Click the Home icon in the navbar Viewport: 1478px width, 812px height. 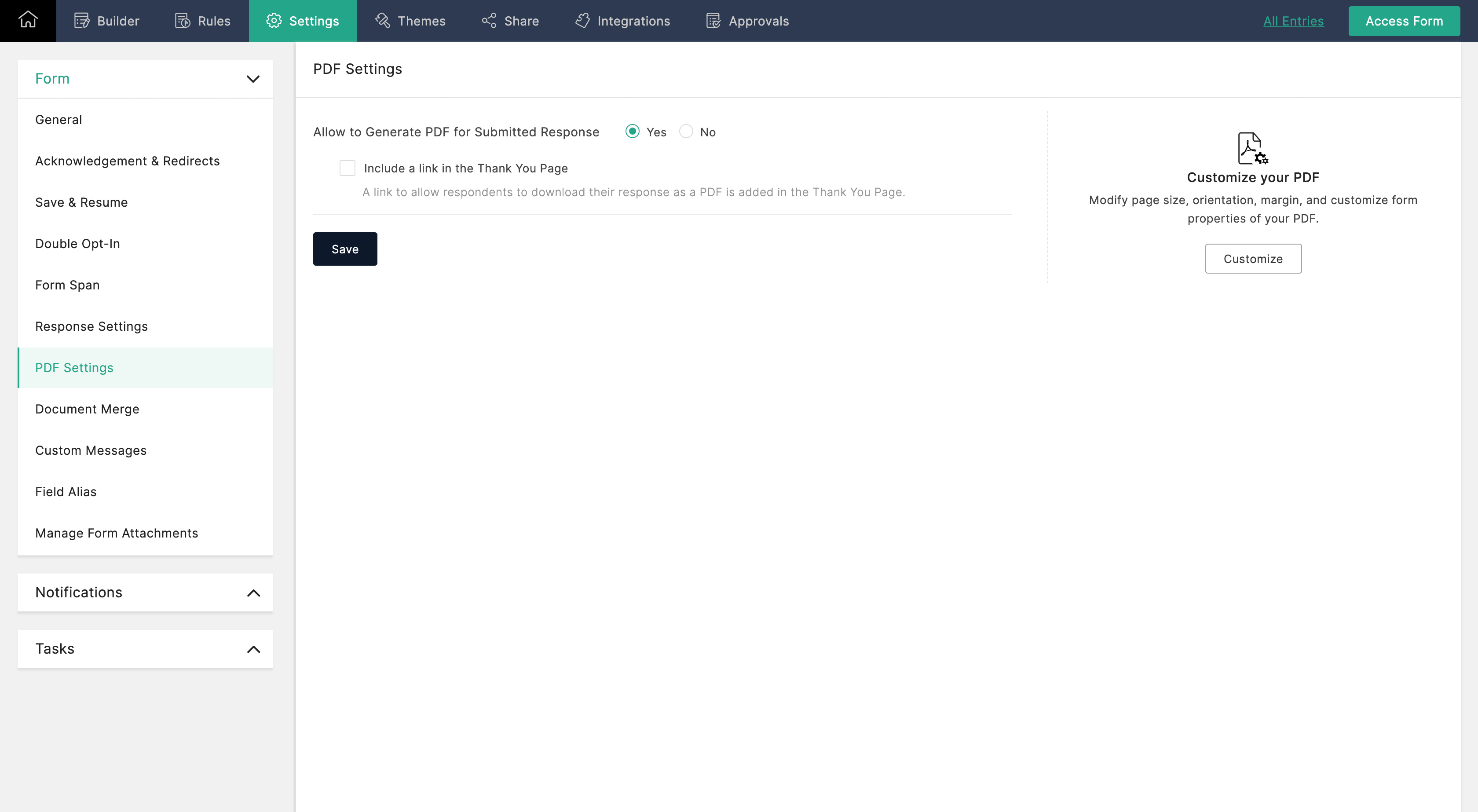tap(28, 21)
